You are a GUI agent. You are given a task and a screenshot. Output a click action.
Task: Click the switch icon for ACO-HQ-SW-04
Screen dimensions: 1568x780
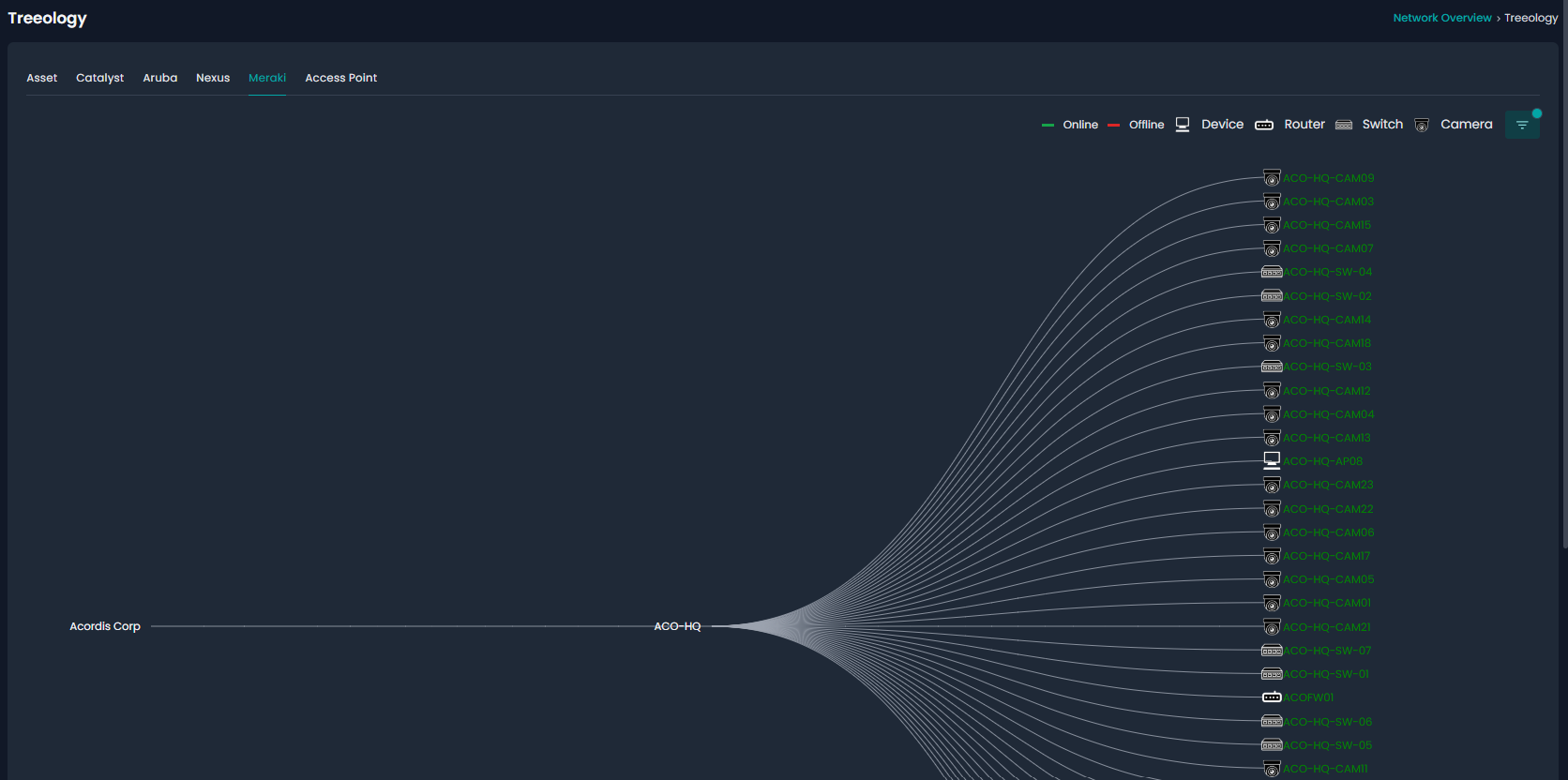pos(1272,272)
